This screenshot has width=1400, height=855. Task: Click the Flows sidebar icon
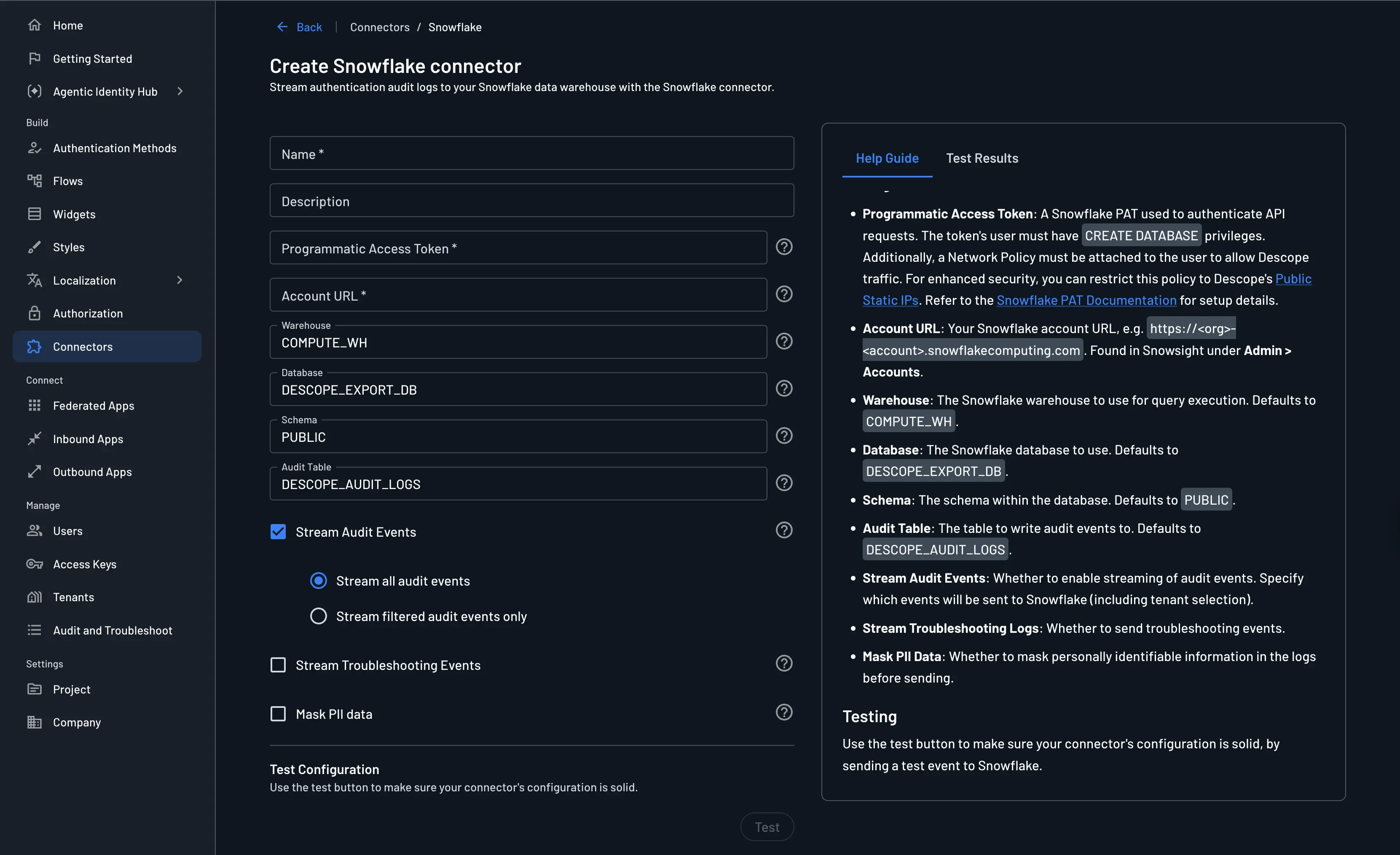35,181
